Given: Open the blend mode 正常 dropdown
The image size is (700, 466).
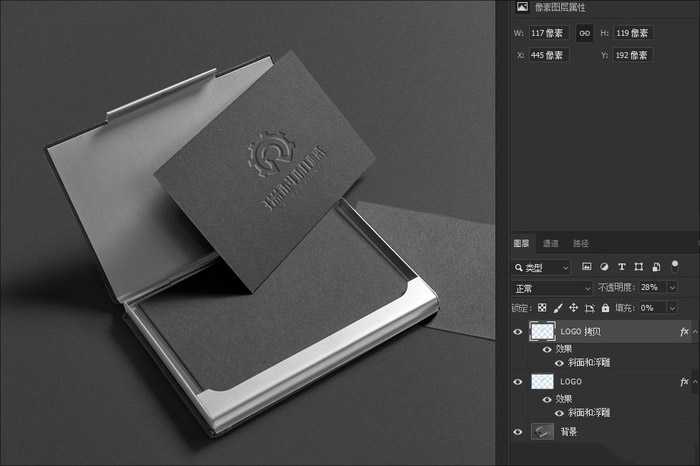Looking at the screenshot, I should point(551,288).
